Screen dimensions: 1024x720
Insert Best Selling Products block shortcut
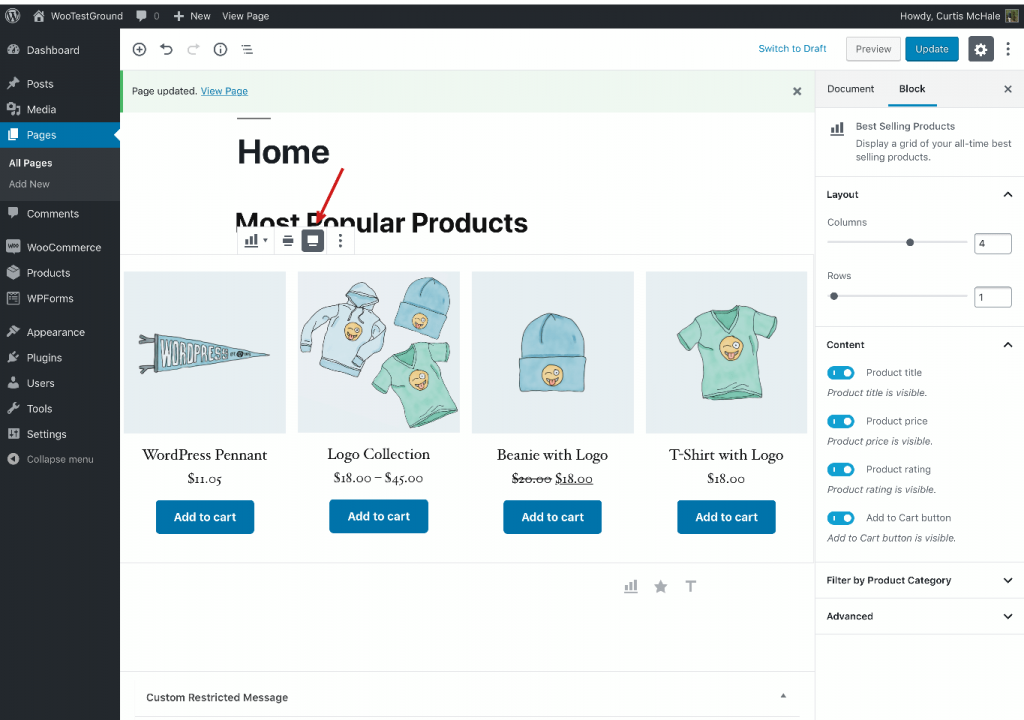tap(631, 586)
